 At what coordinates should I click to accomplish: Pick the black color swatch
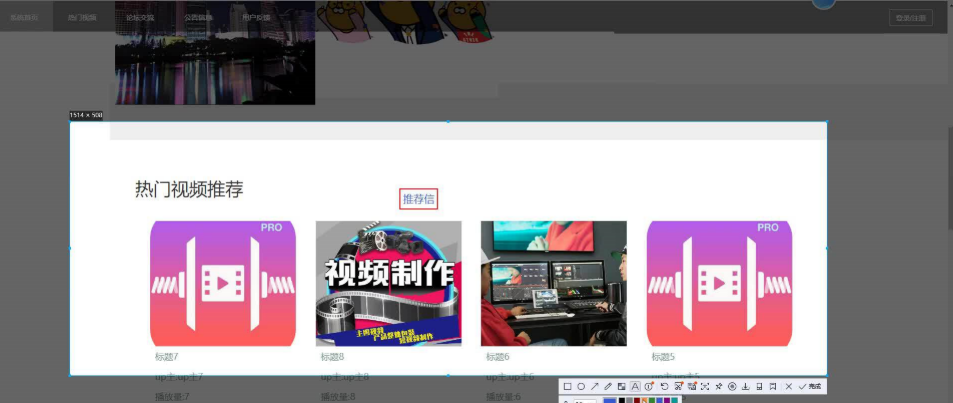click(x=622, y=400)
